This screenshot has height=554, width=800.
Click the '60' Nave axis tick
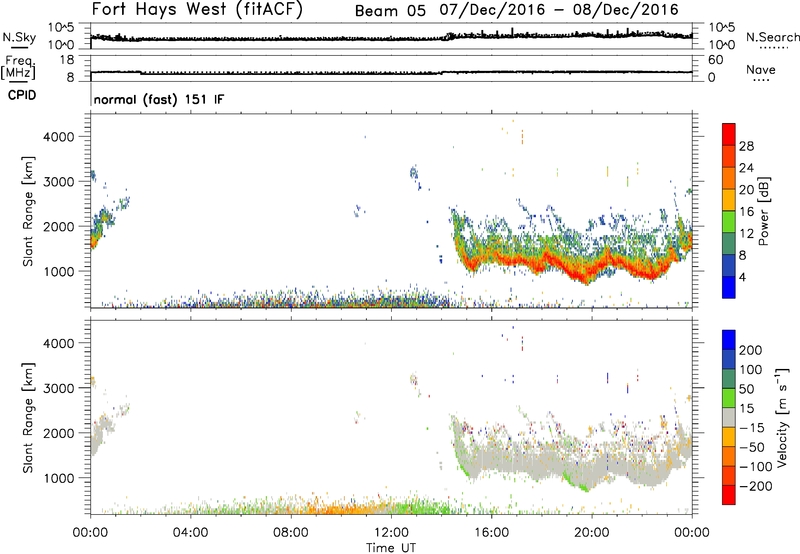coord(716,60)
